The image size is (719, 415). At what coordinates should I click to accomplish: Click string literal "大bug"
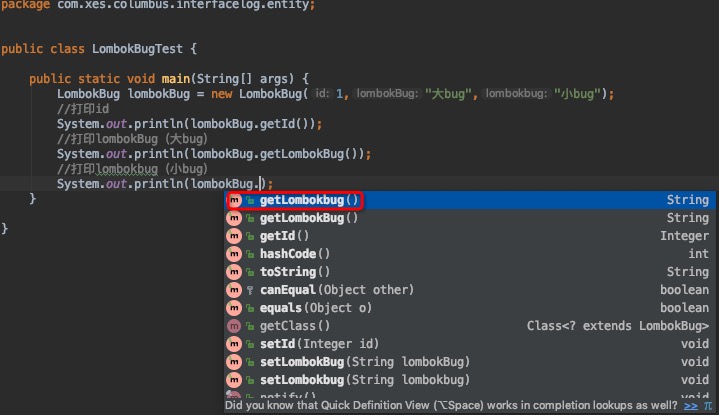(x=448, y=94)
